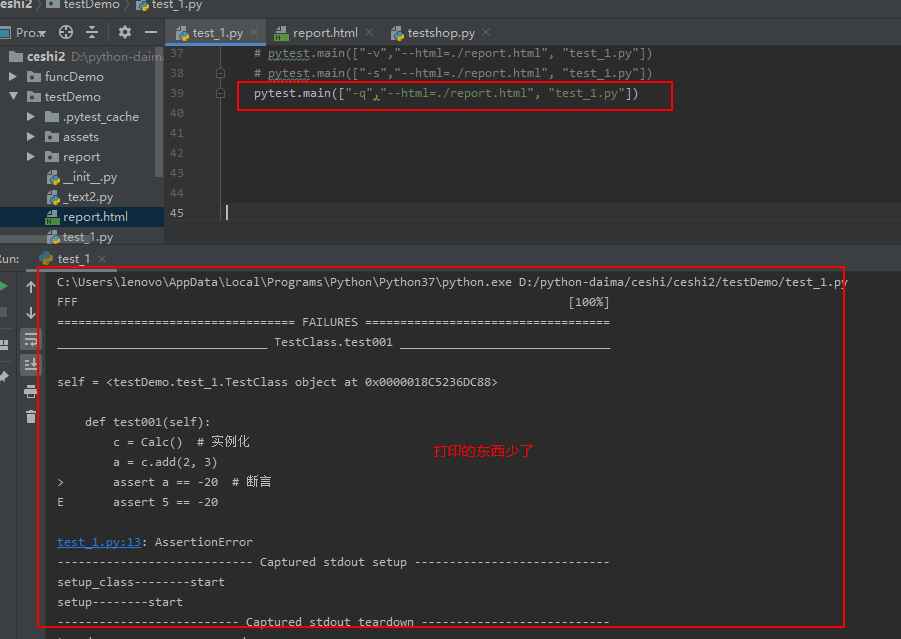Select the ceshi2 project root
901x639 pixels.
click(46, 56)
